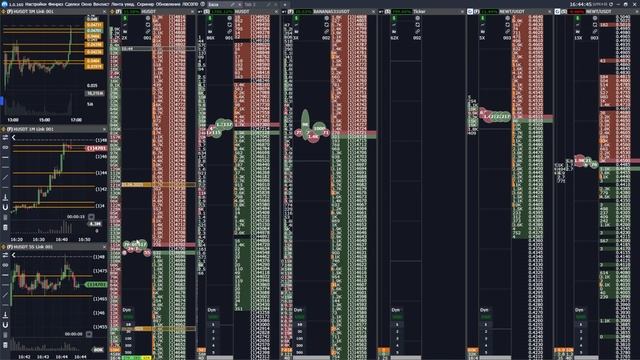Viewport: 640px width, 360px height.
Task: Click swap arrows icon in HUSDT 5S chart toolbar
Action: 5,255
